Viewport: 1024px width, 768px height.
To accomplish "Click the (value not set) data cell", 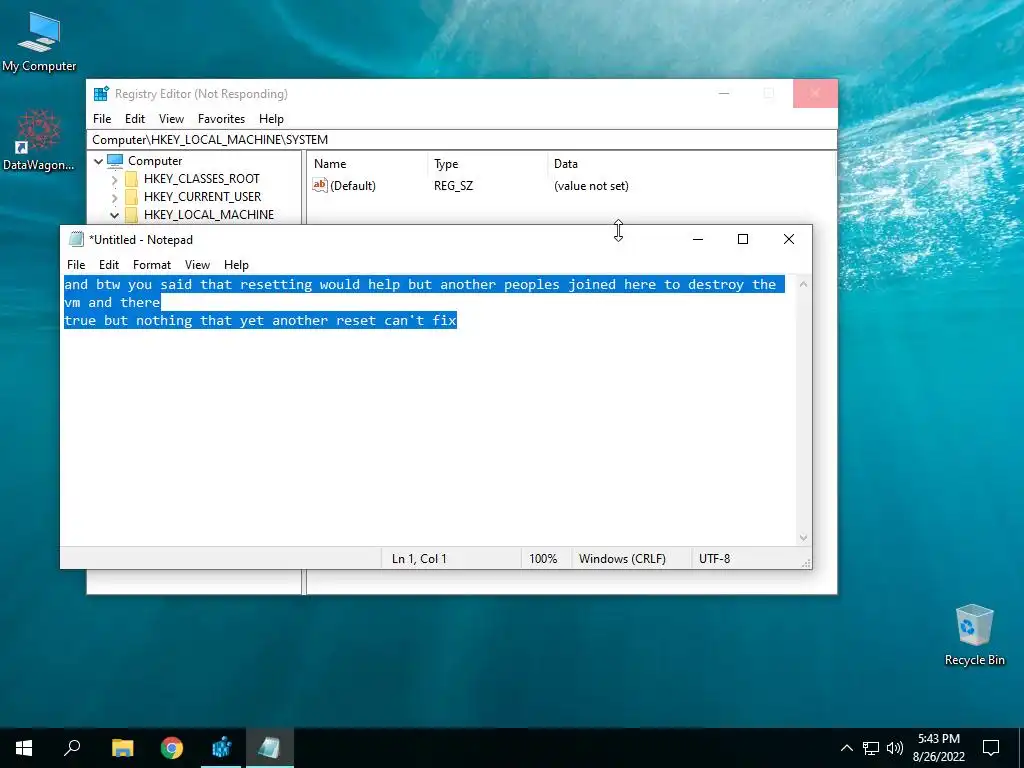I will tap(591, 185).
